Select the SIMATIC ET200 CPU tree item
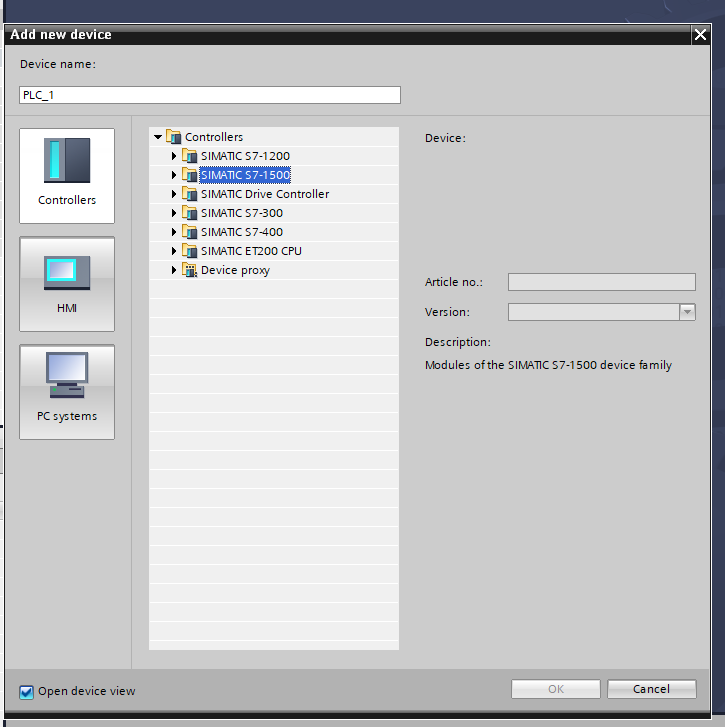725x727 pixels. click(251, 251)
